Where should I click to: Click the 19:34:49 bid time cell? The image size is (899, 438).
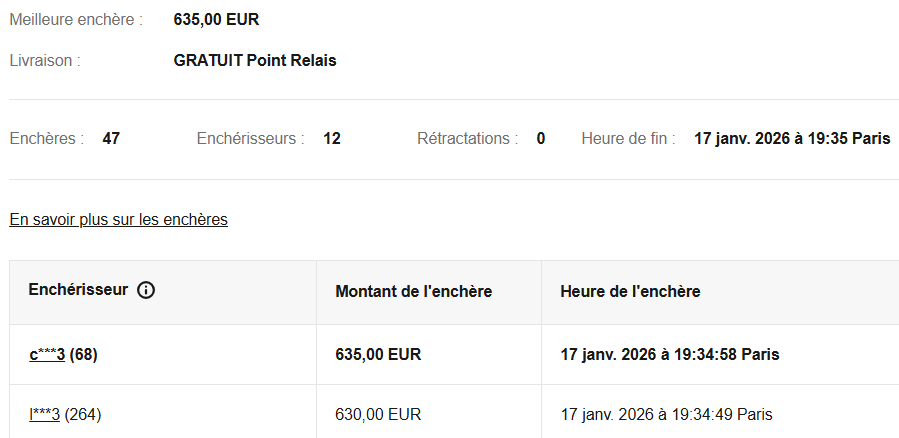tap(666, 414)
